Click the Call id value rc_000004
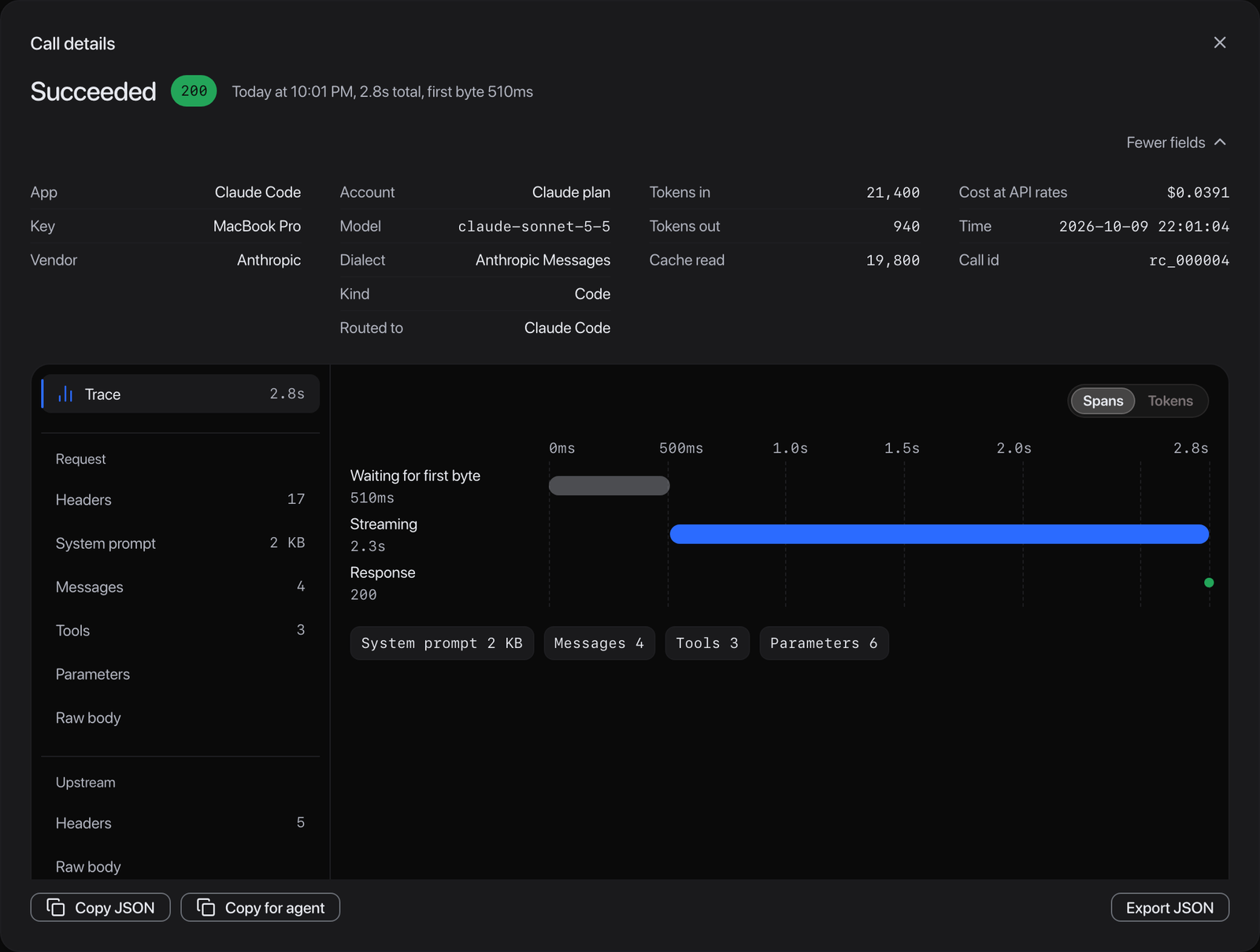The width and height of the screenshot is (1260, 952). pos(1189,260)
